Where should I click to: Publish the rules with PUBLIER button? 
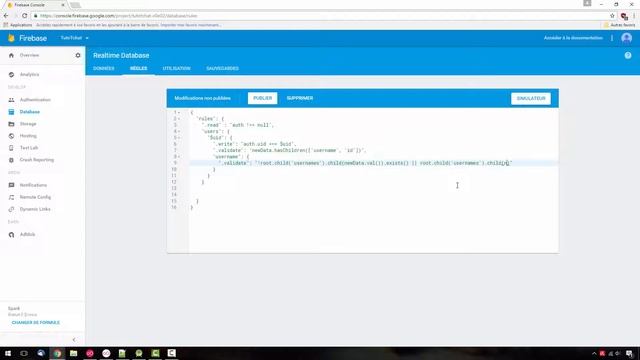point(262,98)
